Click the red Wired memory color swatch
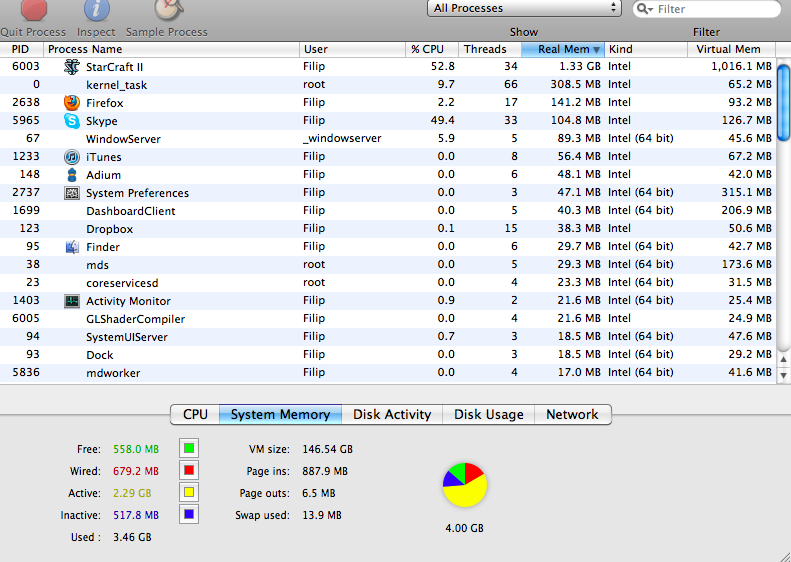Viewport: 791px width, 562px height. pyautogui.click(x=189, y=470)
